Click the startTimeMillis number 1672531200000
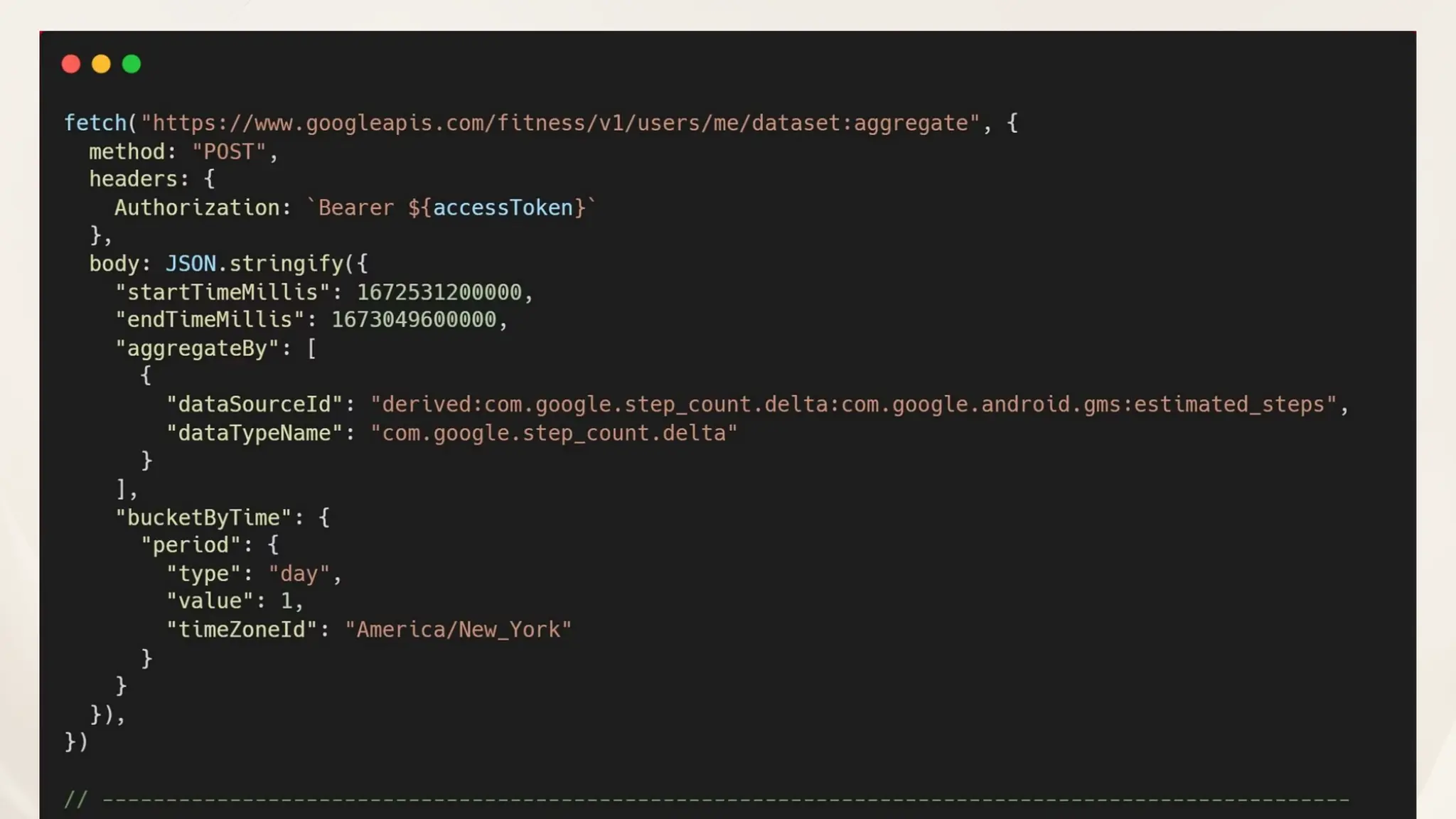This screenshot has height=819, width=1456. point(439,292)
